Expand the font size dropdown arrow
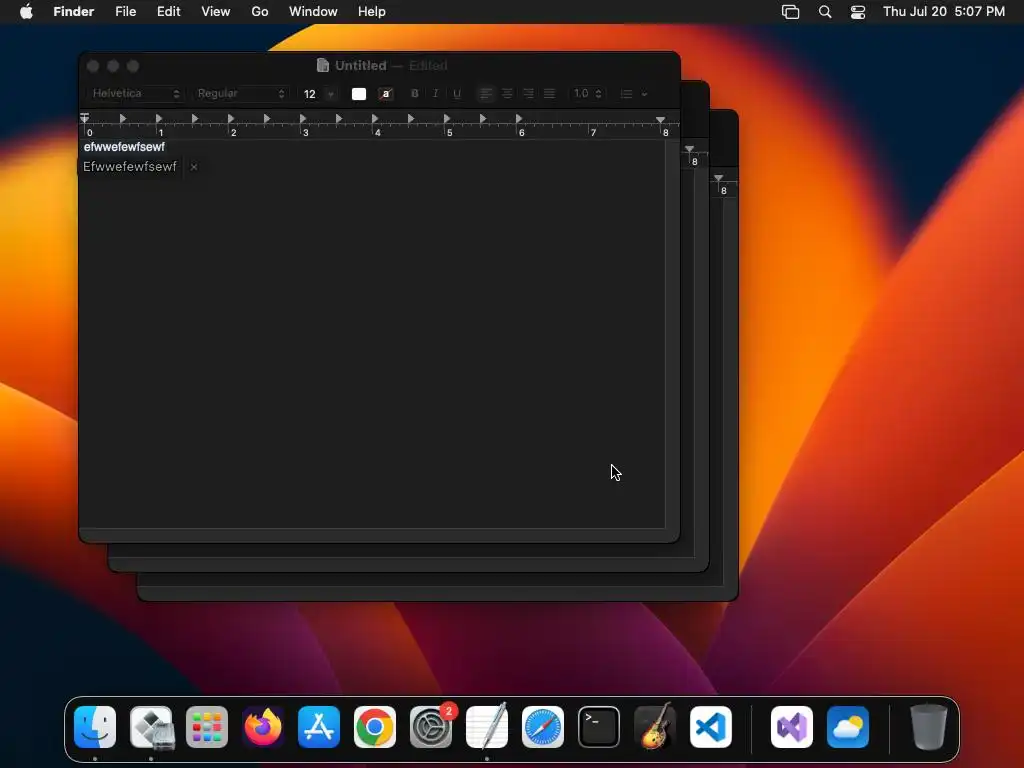The width and height of the screenshot is (1024, 768). point(330,94)
